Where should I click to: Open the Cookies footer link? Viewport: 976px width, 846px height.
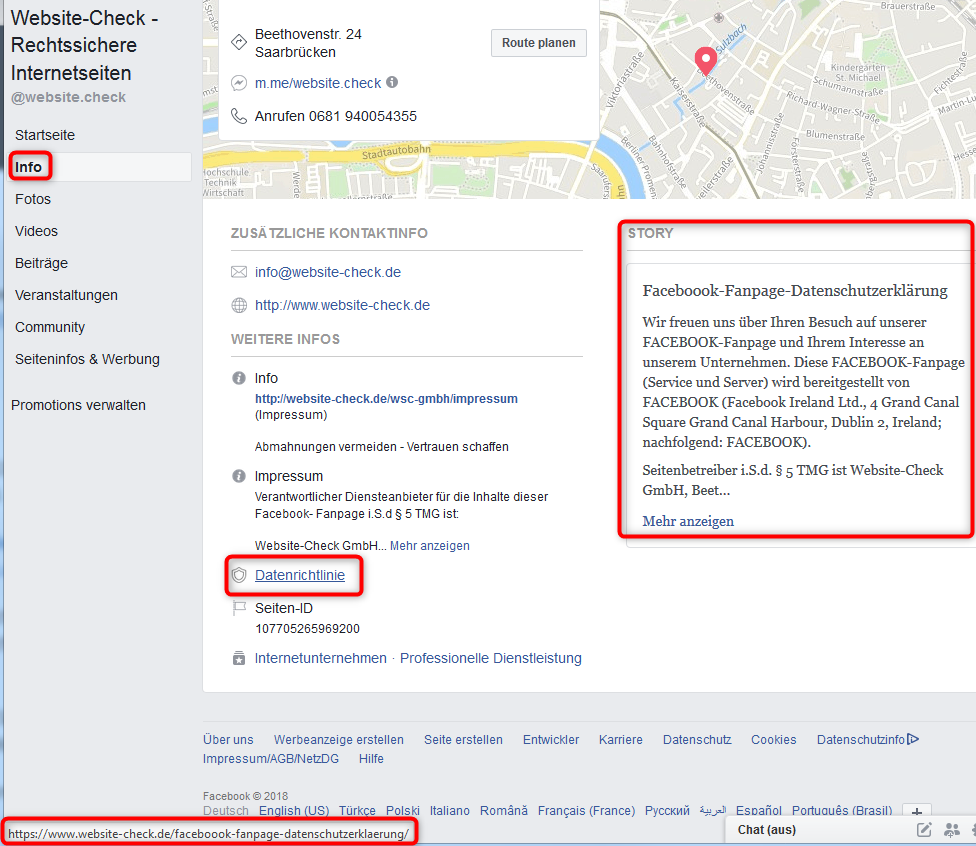pos(774,740)
